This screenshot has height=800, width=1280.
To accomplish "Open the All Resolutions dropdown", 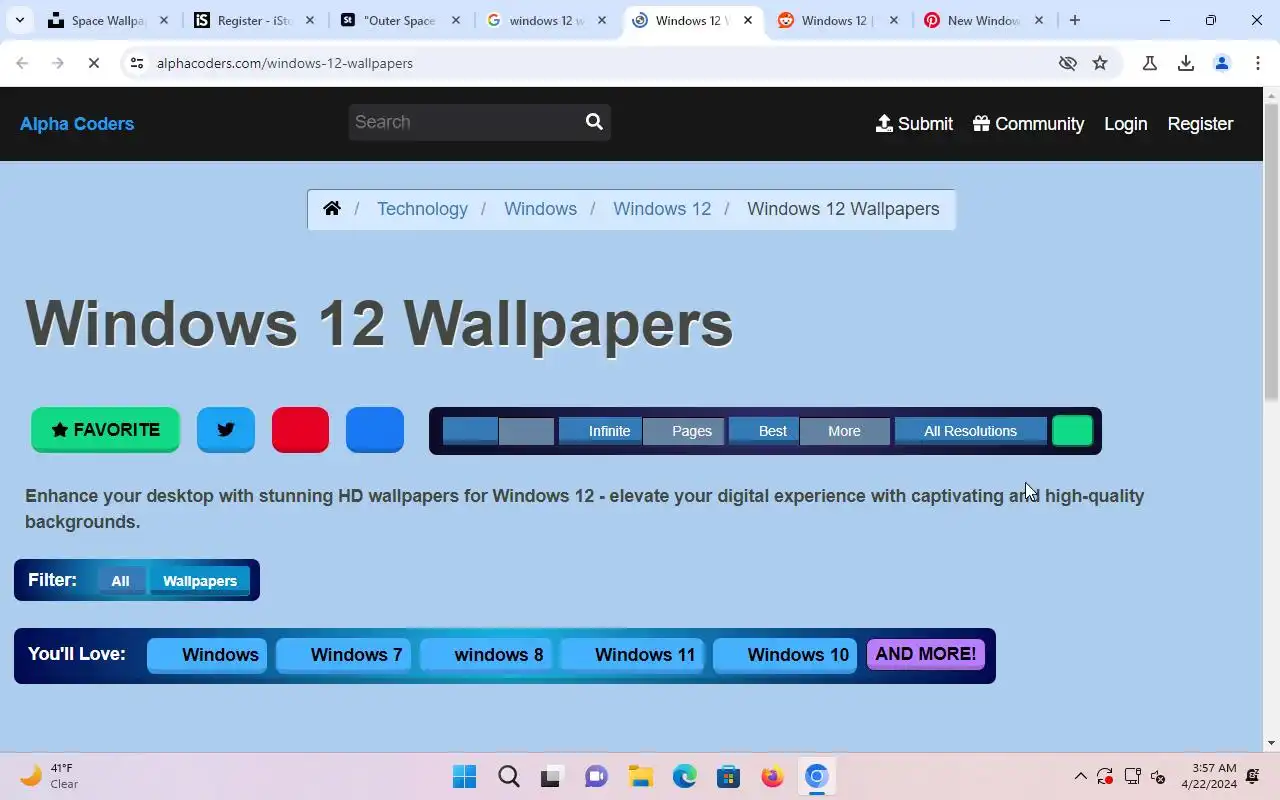I will 970,431.
